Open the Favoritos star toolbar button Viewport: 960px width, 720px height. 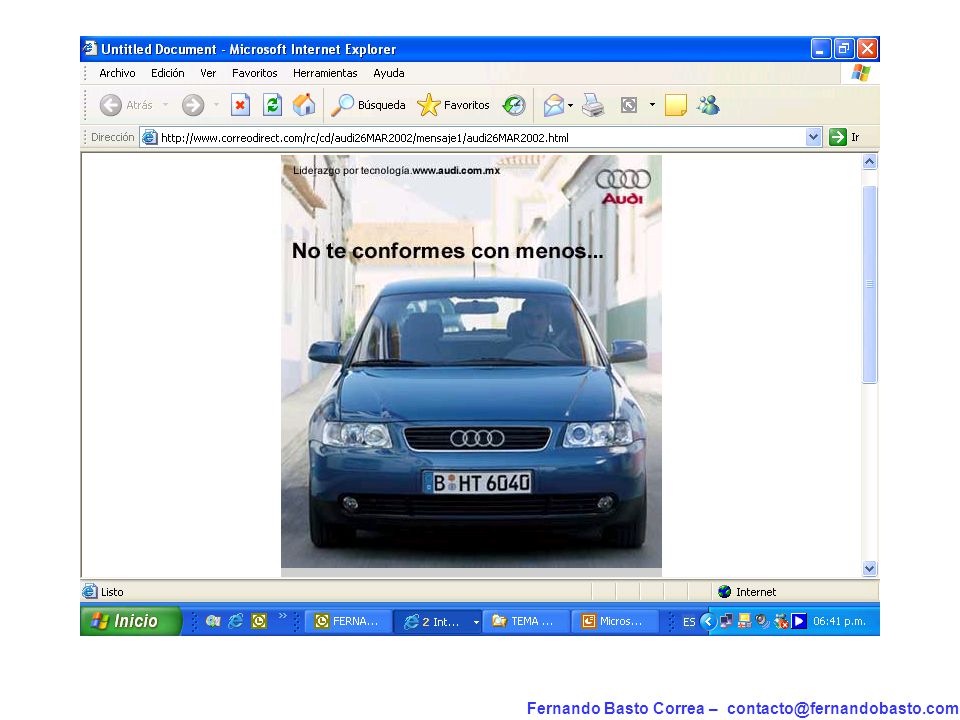click(453, 105)
